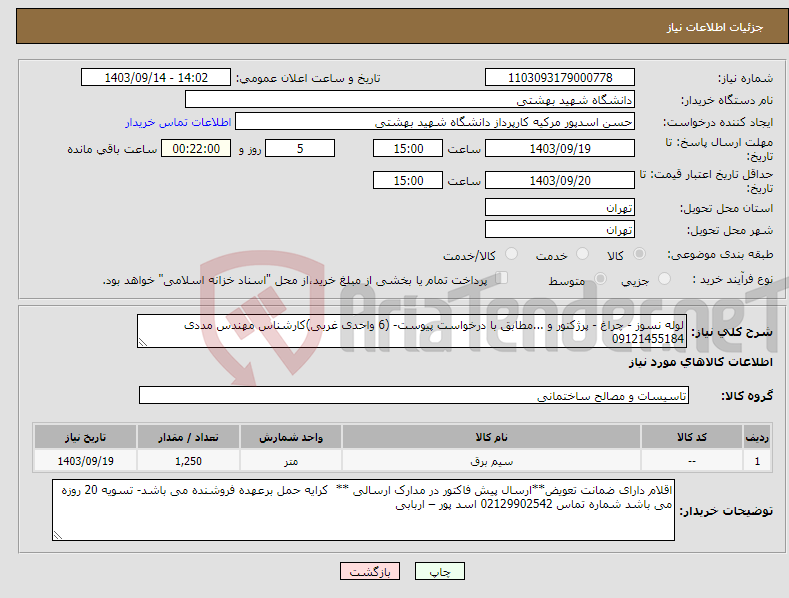Select the خدمت radio button

[582, 254]
